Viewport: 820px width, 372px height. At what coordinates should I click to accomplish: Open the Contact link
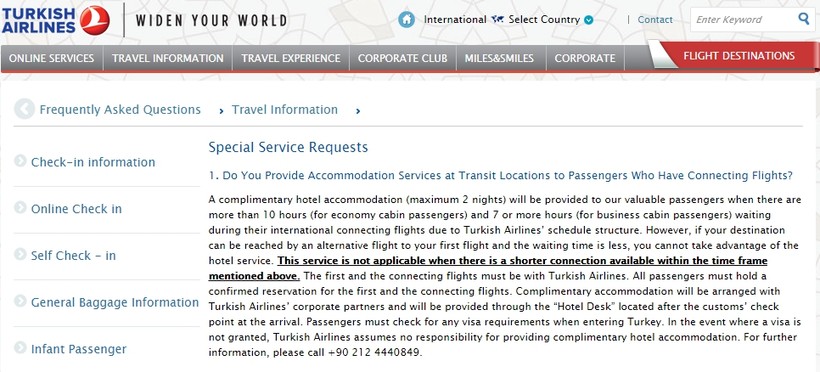point(655,20)
